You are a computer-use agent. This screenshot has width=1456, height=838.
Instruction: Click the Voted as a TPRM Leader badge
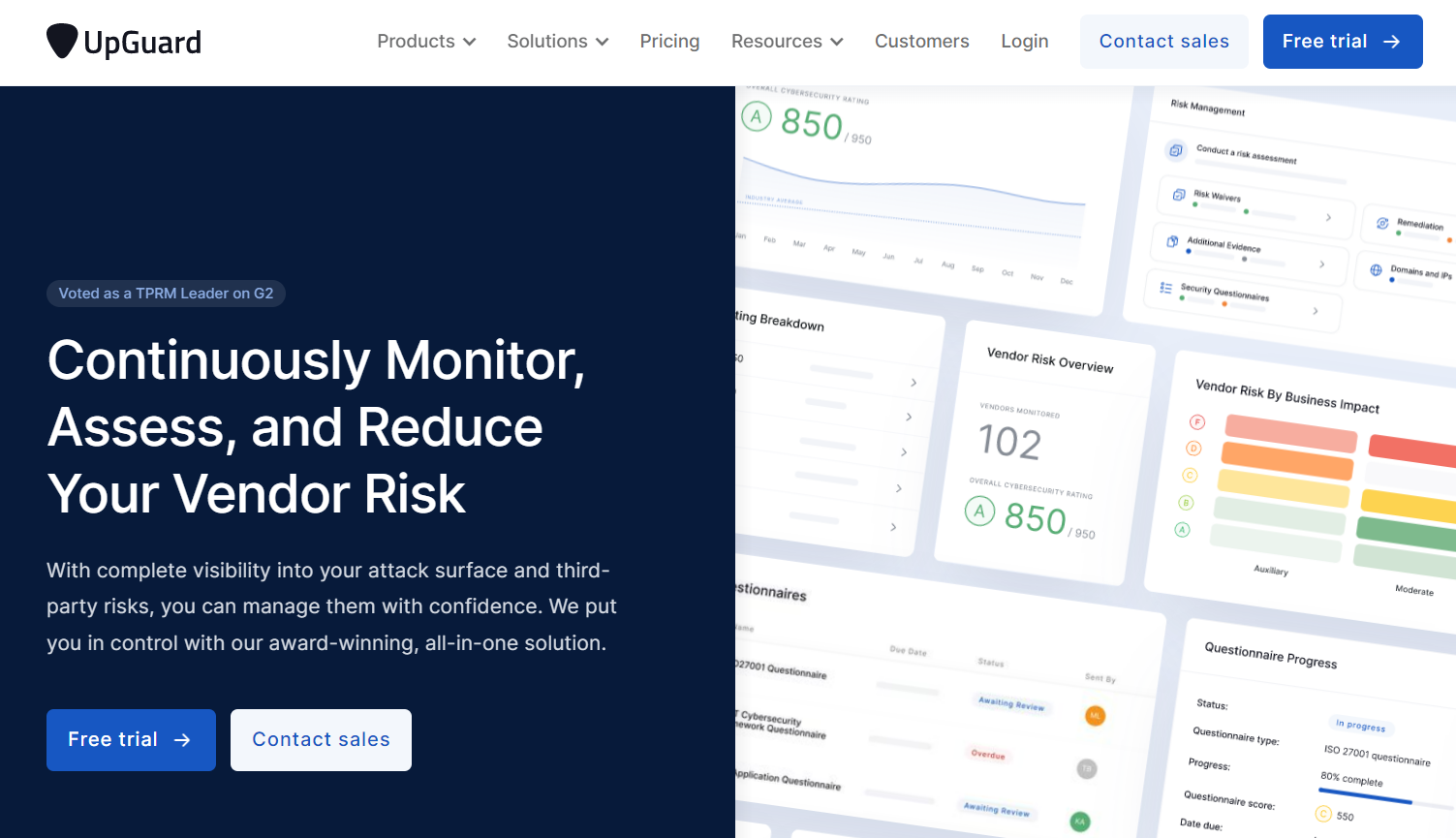[166, 293]
